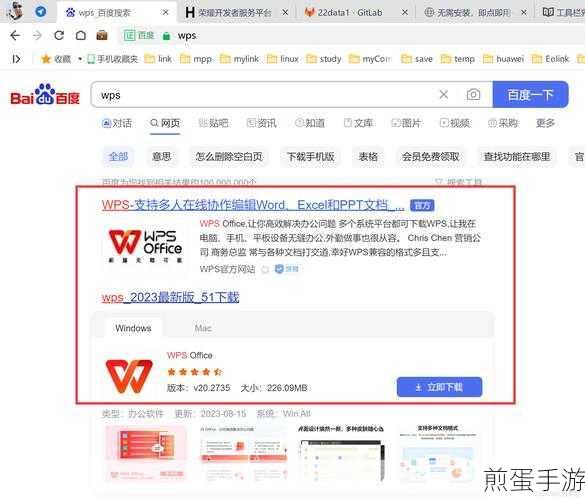Click the star favorites icon
The width and height of the screenshot is (585, 500).
(46, 59)
